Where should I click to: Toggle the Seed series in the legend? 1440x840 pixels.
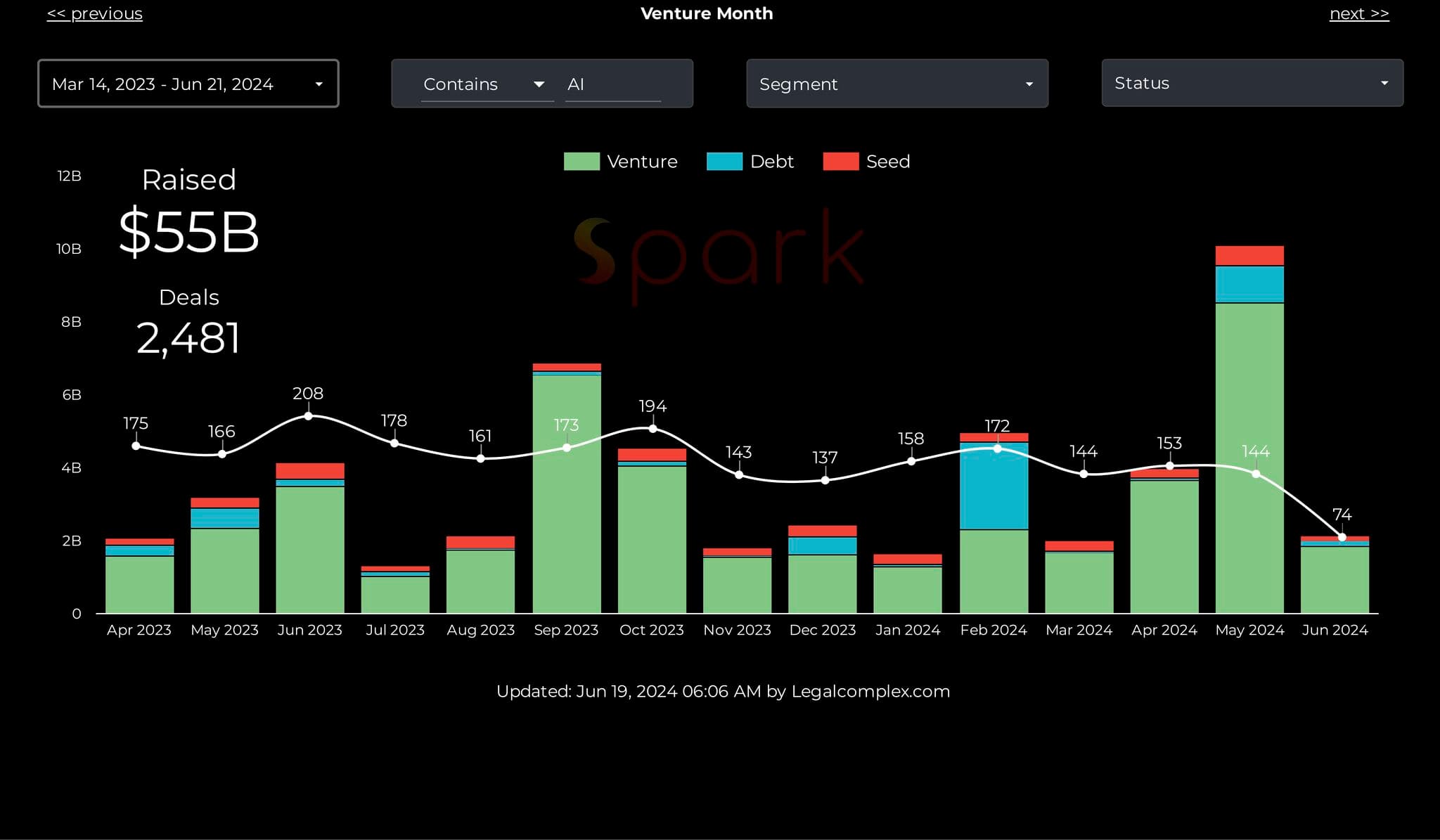point(887,161)
